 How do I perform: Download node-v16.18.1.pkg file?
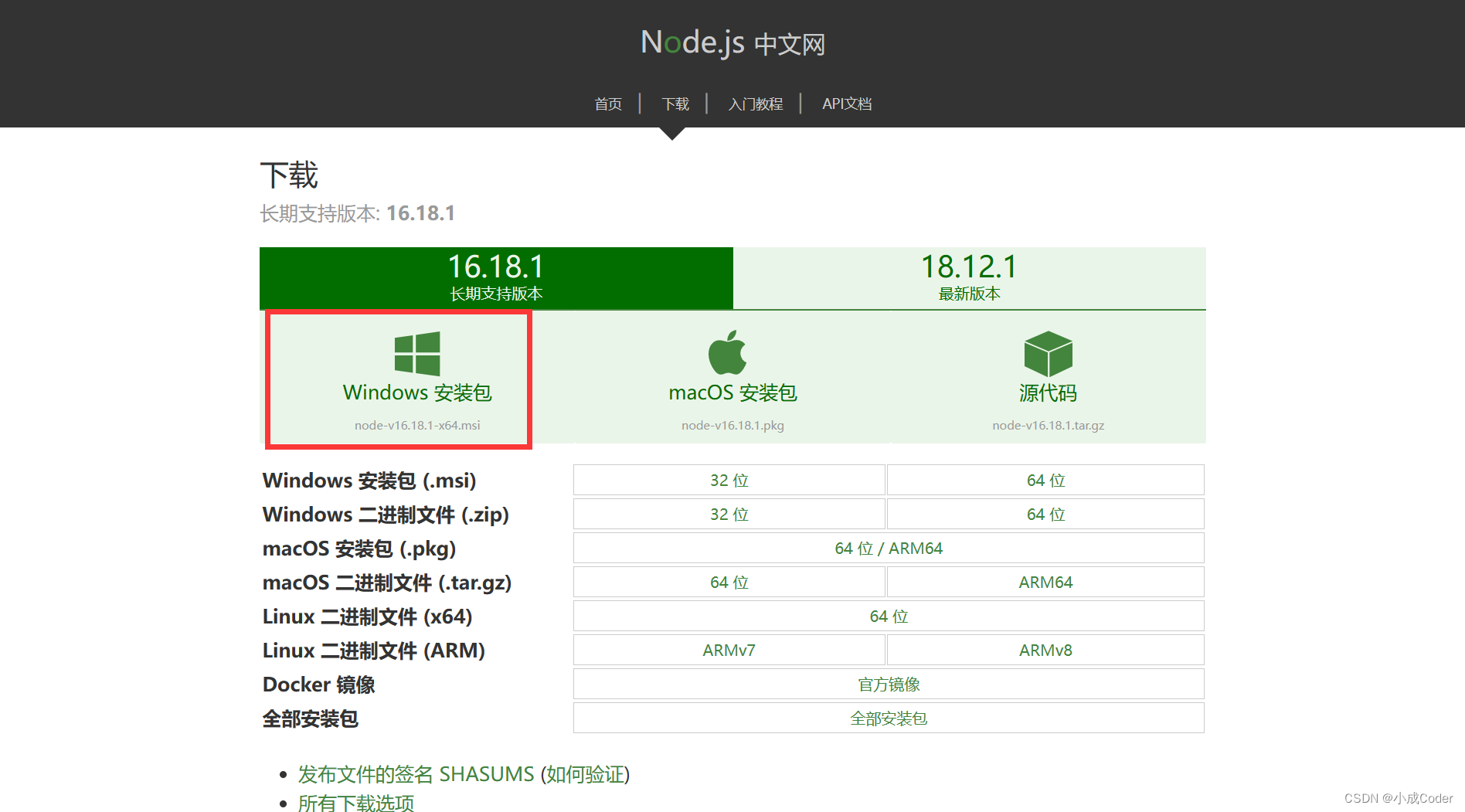pos(732,426)
